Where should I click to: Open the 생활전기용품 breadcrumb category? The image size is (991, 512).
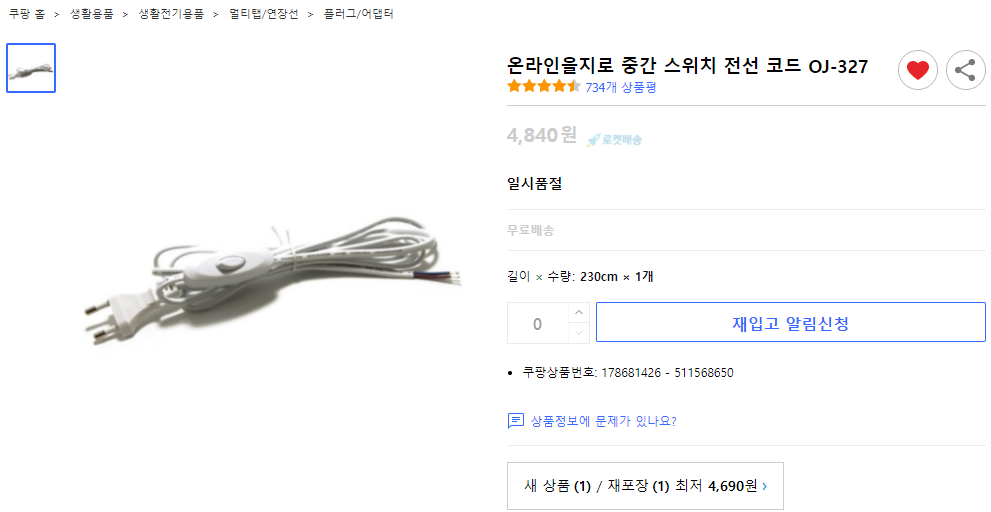tap(171, 14)
